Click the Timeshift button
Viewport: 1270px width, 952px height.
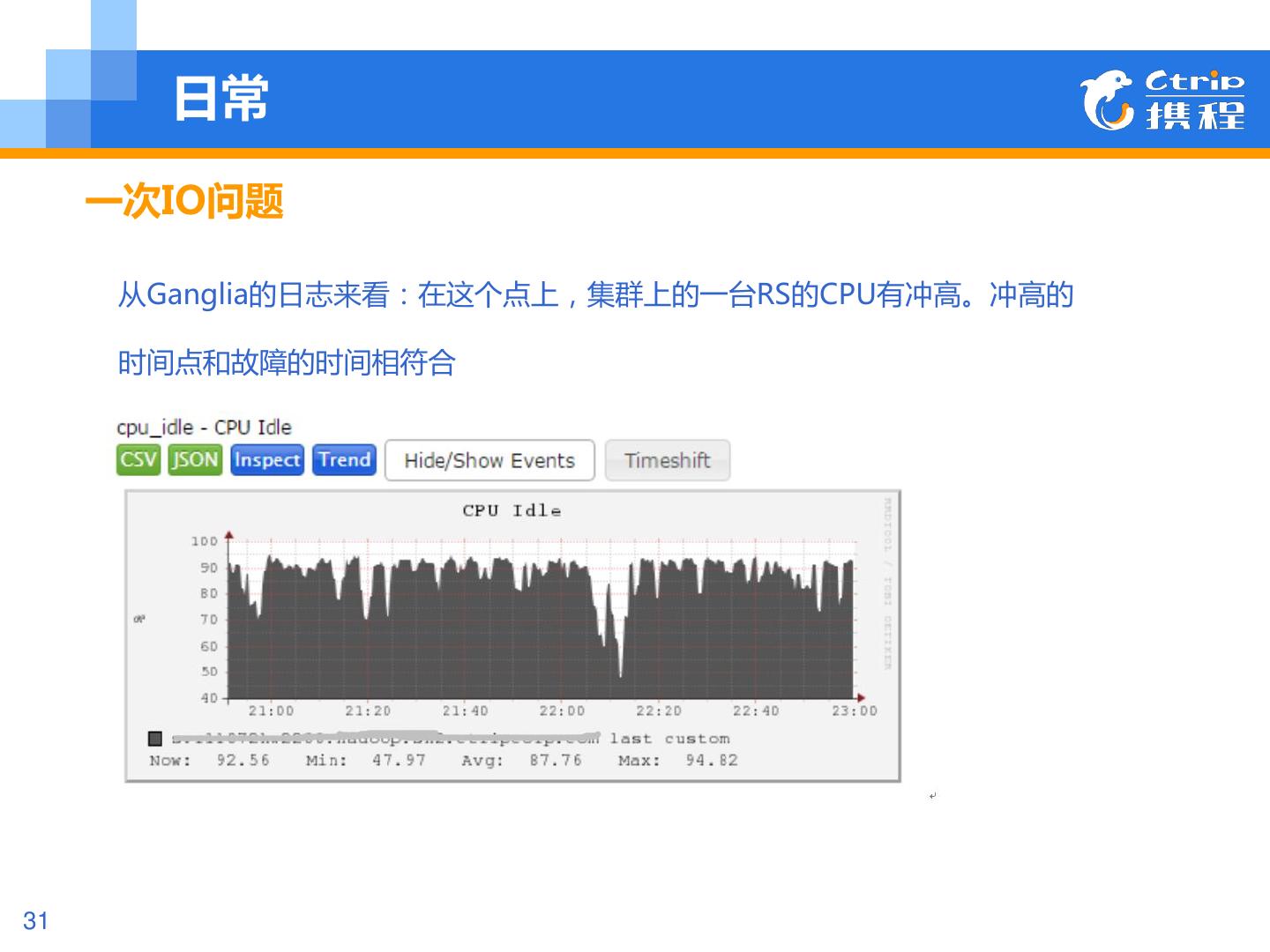(x=668, y=460)
